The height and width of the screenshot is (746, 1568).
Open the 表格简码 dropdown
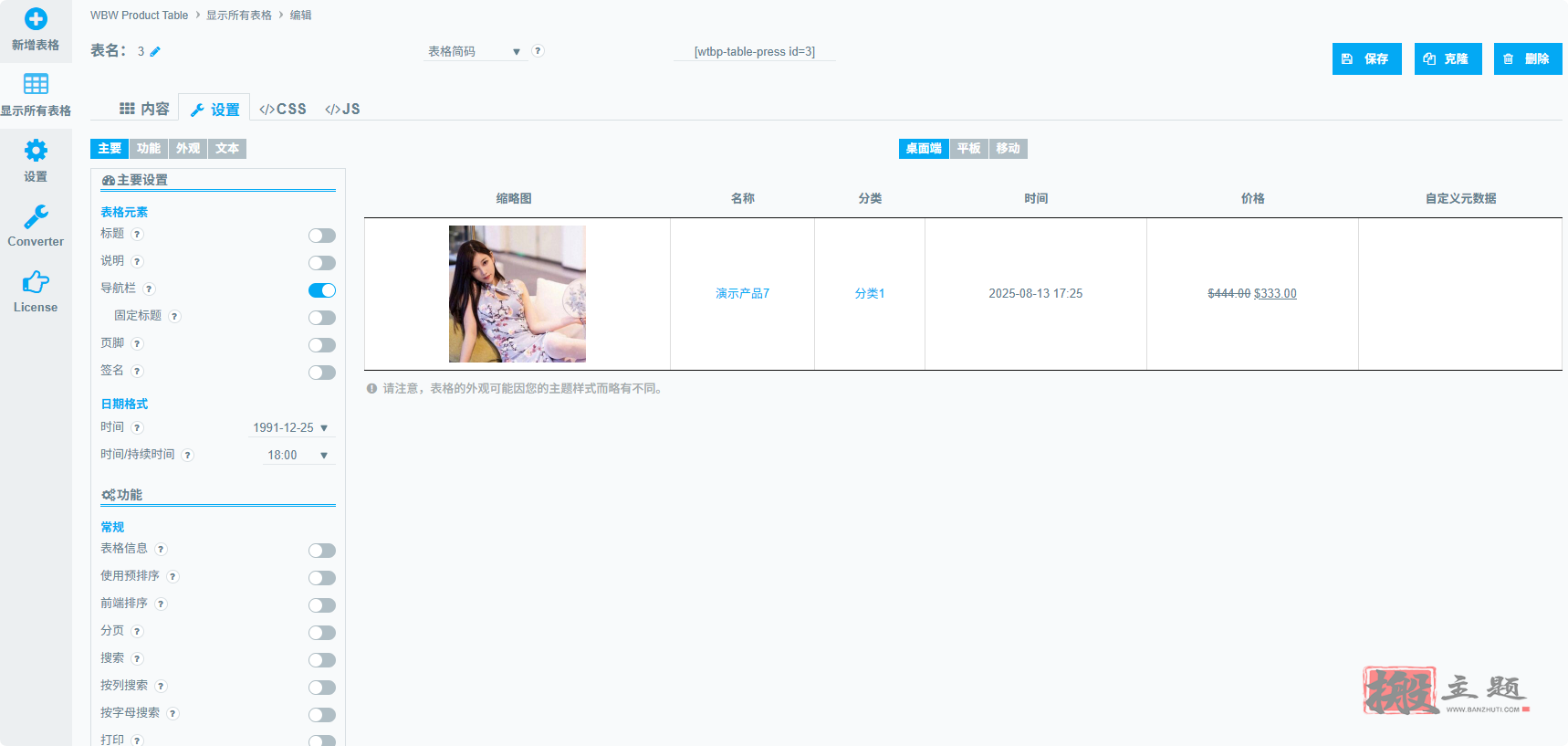(475, 52)
